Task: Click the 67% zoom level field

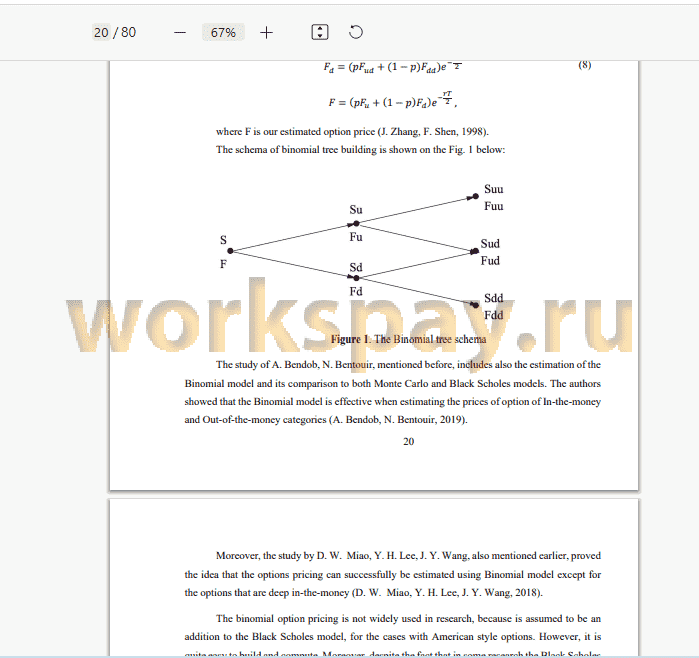Action: [223, 33]
